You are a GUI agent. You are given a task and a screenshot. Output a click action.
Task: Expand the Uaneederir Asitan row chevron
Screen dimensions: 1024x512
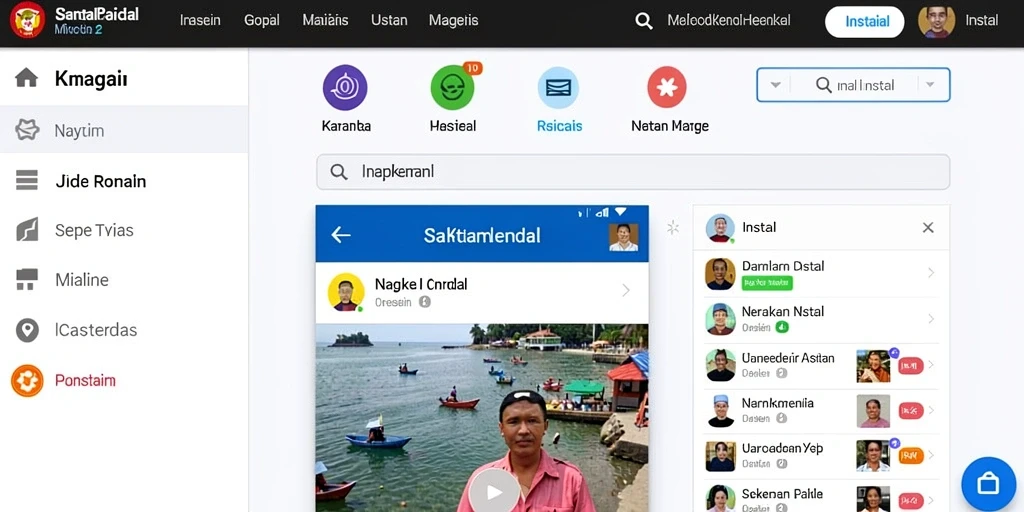point(931,365)
